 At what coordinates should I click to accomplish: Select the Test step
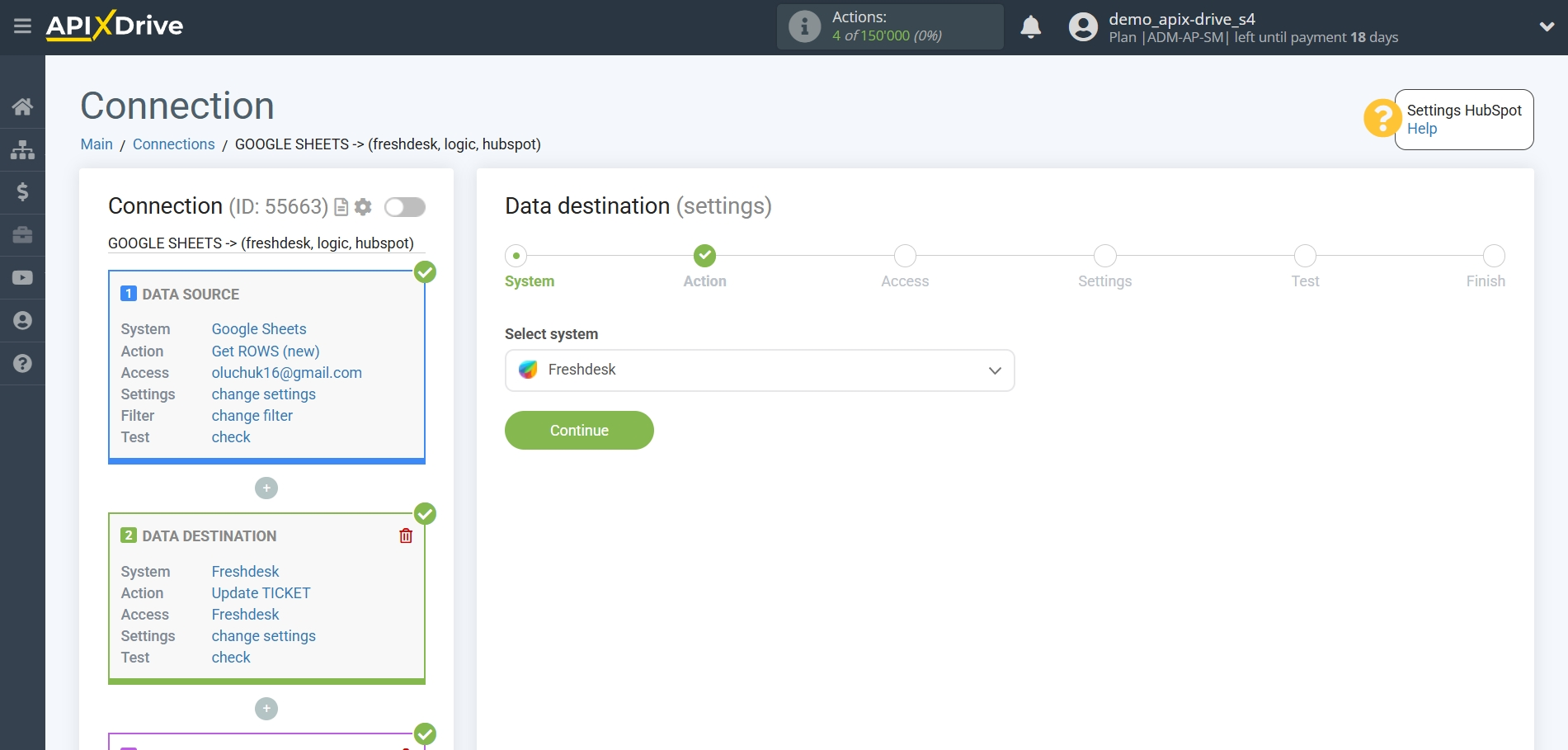click(x=1305, y=256)
